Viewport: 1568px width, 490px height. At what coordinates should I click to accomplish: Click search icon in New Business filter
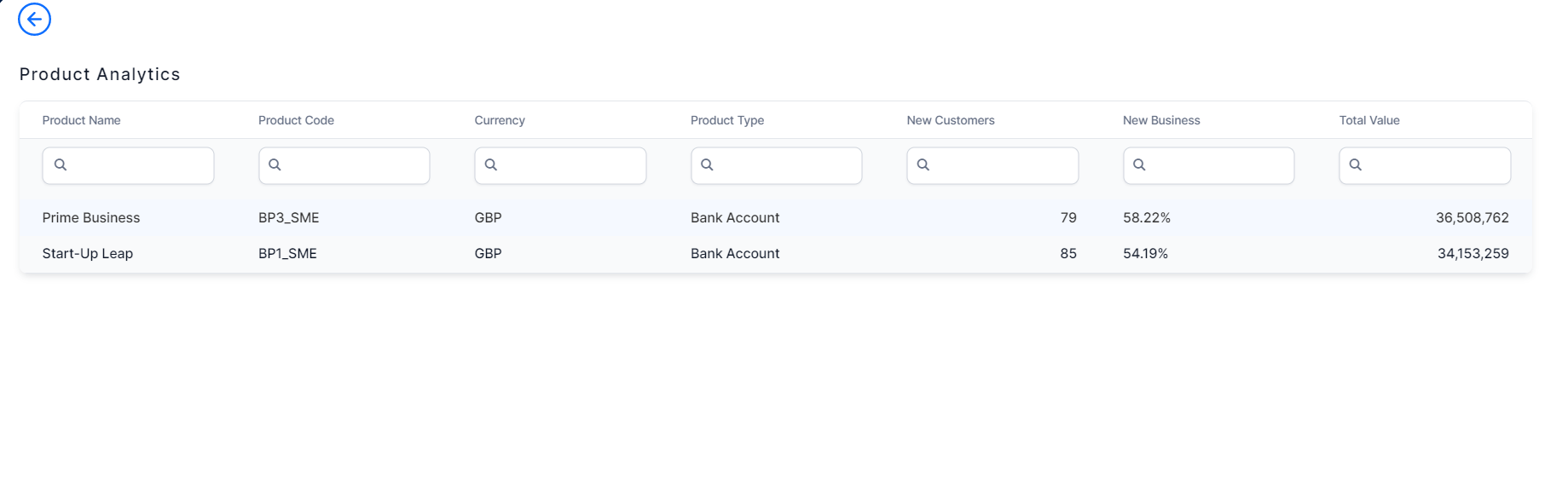[1139, 164]
